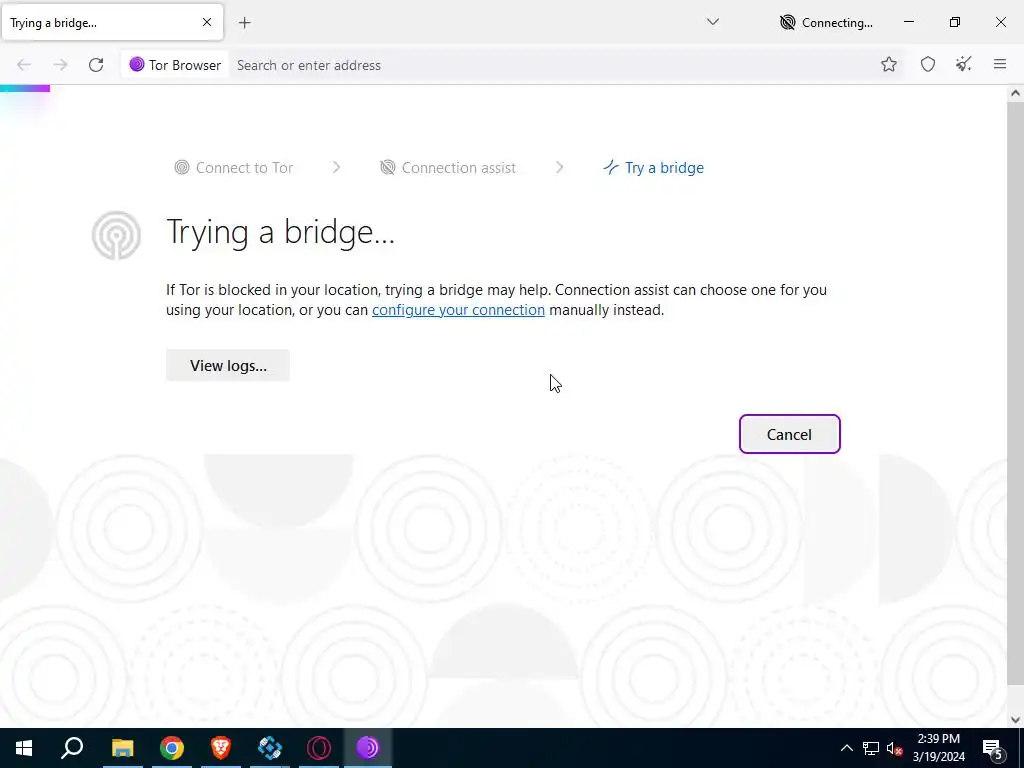This screenshot has width=1024, height=768.
Task: Open network status tray icon
Action: point(871,748)
